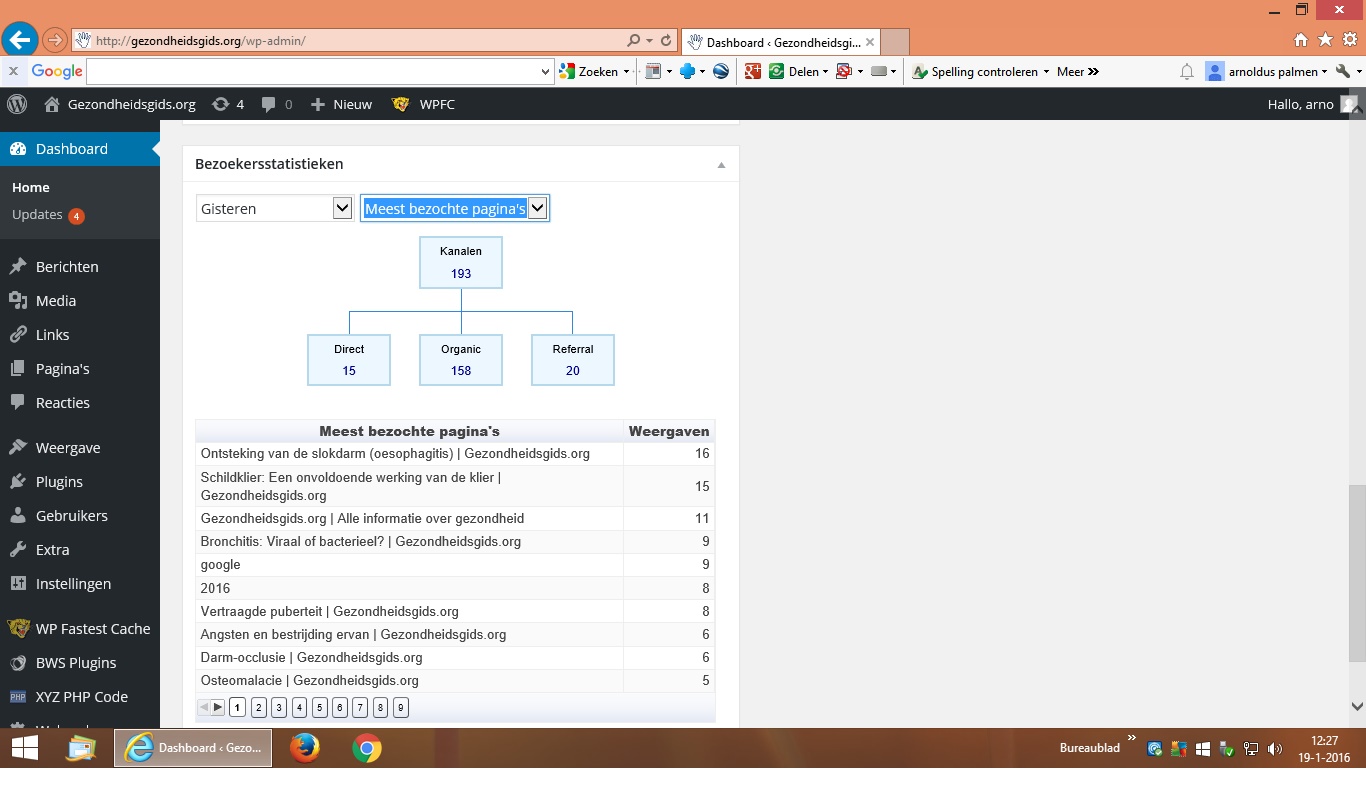The image size is (1366, 800).
Task: Close the Google toolbar with the x
Action: point(13,71)
